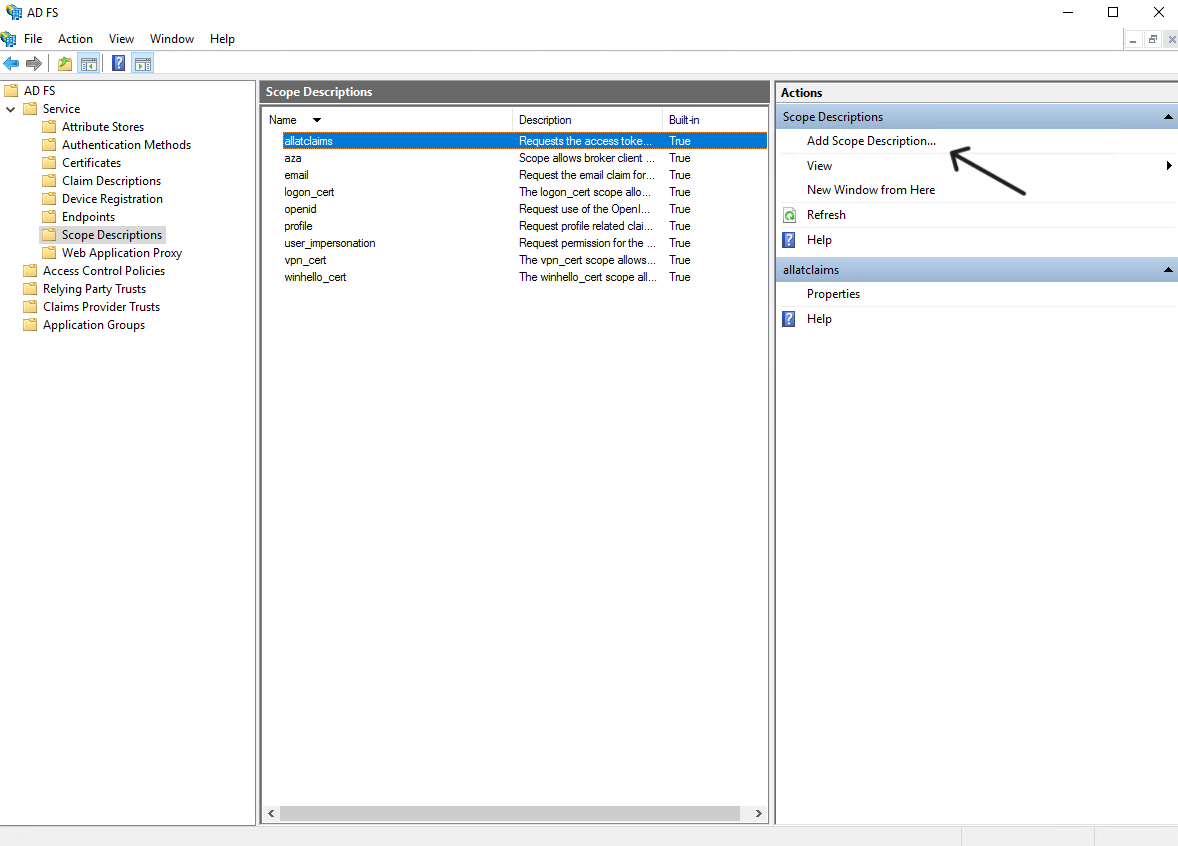
Task: Open Properties for allatclaims
Action: [833, 295]
